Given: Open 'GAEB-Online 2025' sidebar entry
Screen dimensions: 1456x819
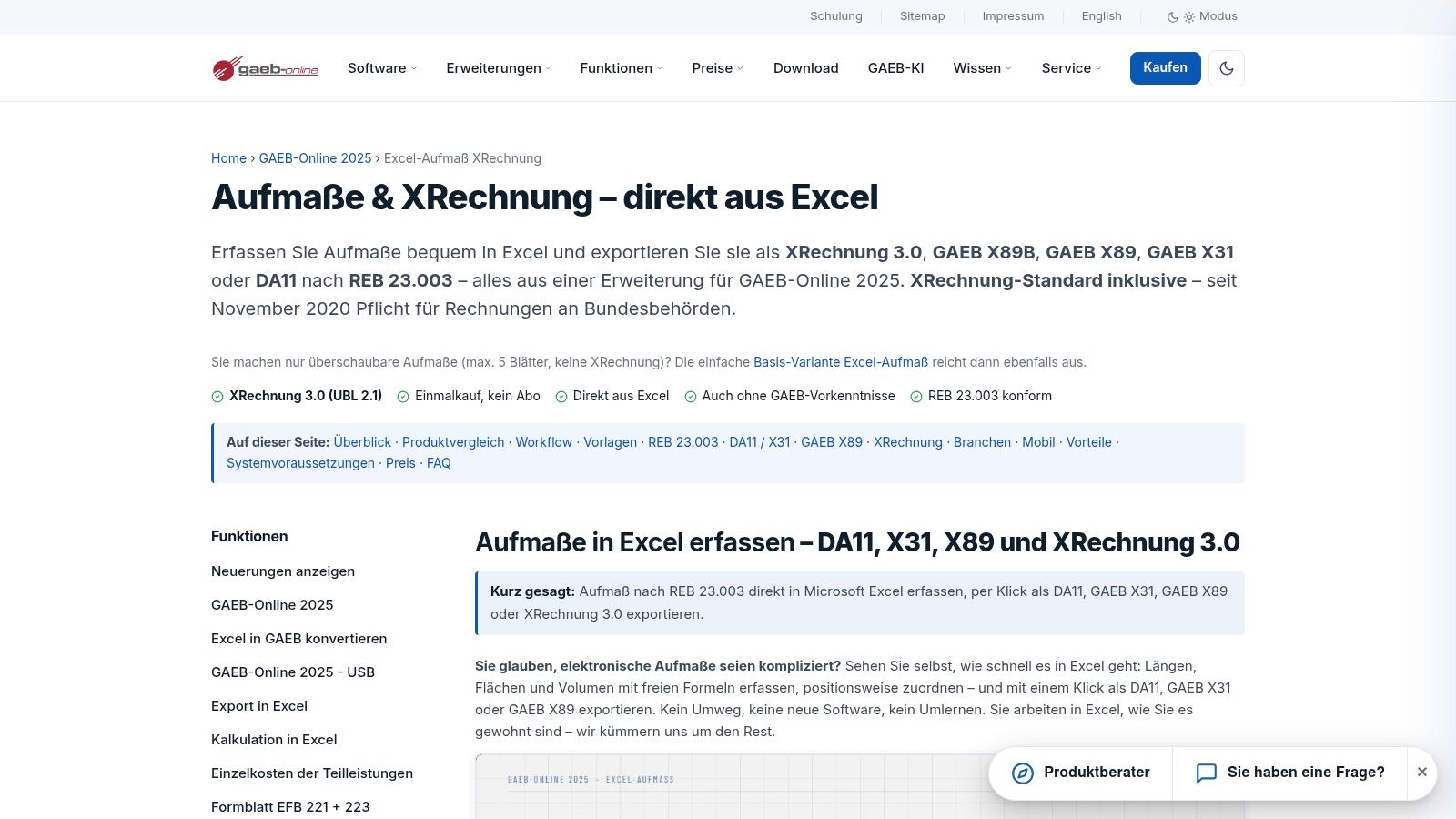Looking at the screenshot, I should 272,605.
